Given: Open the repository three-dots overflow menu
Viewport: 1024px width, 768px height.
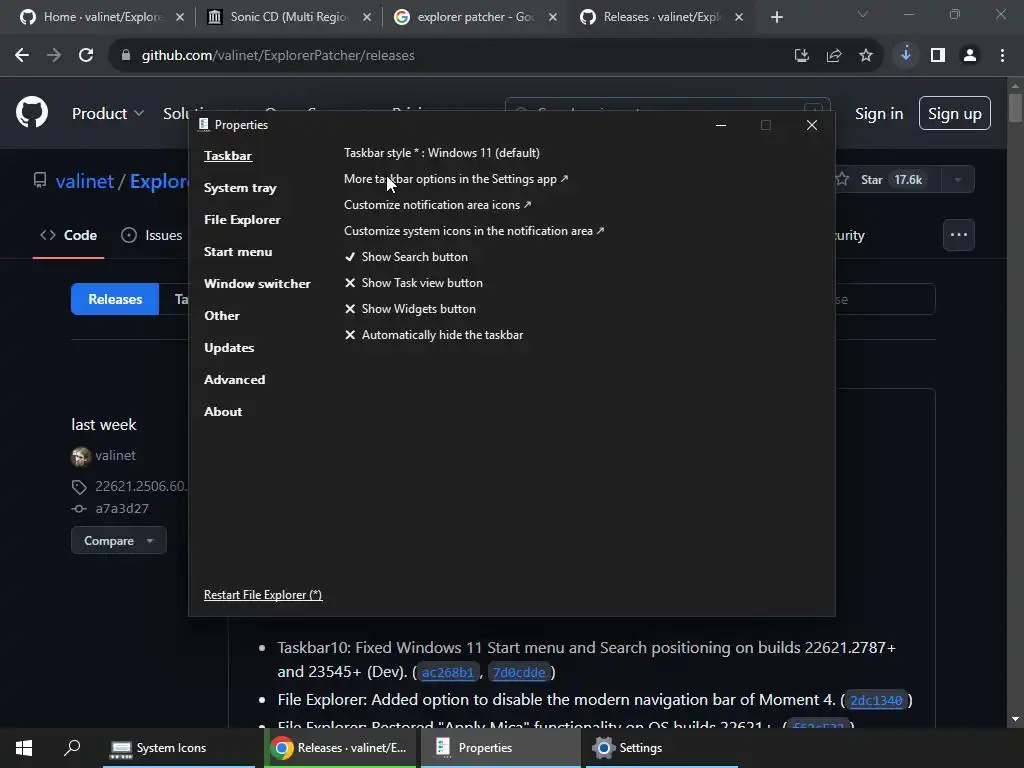Looking at the screenshot, I should pos(959,234).
